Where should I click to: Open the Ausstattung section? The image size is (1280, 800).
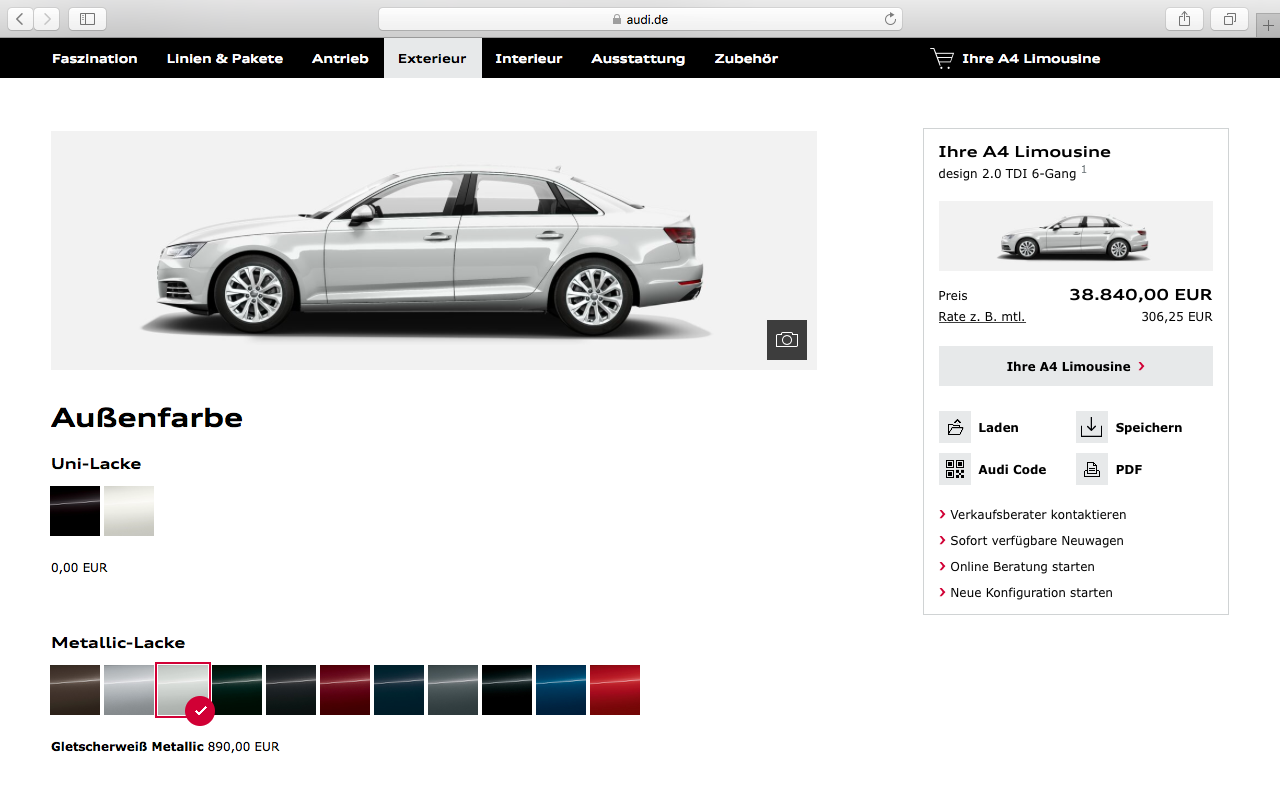(638, 59)
